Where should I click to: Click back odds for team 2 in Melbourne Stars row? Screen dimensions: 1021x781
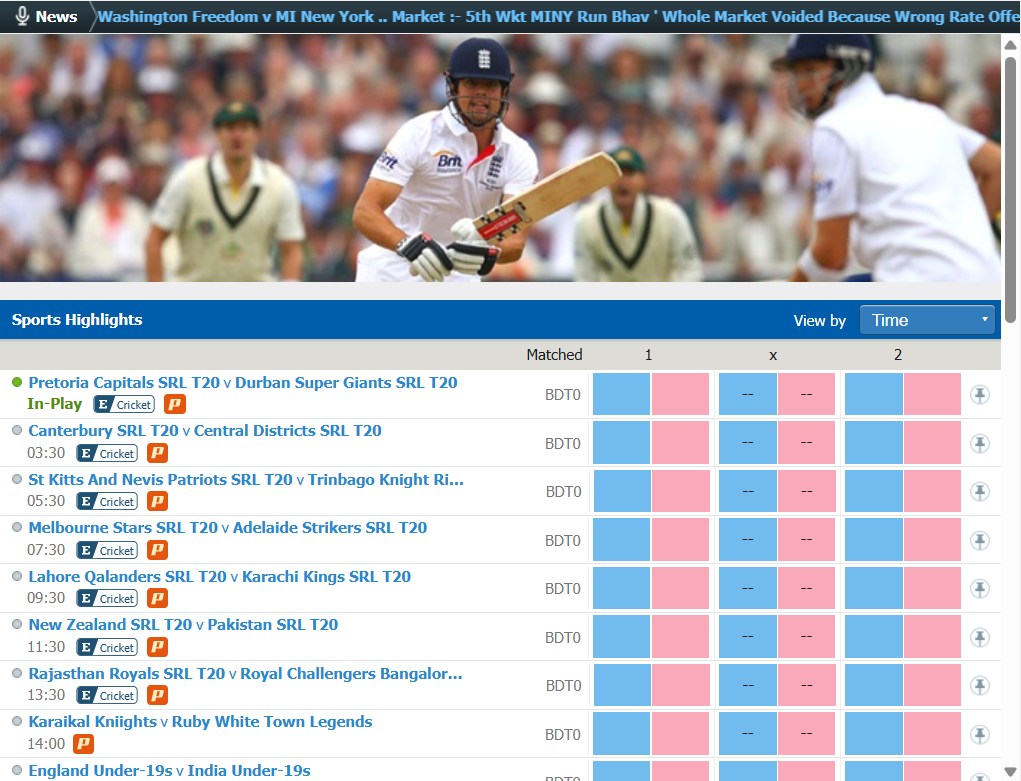873,539
